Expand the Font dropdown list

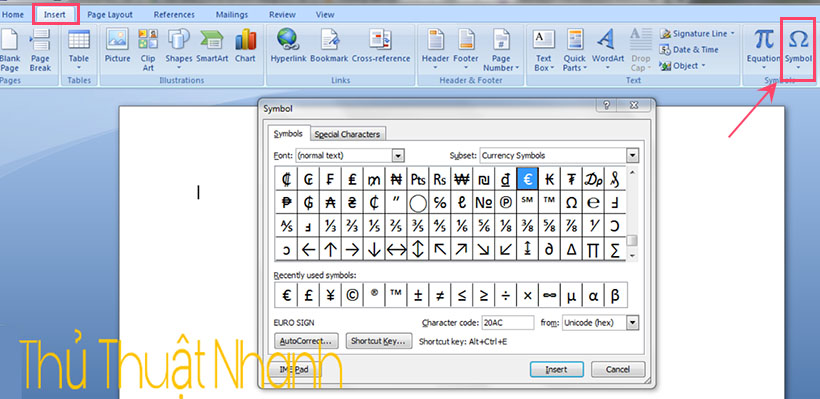point(398,155)
